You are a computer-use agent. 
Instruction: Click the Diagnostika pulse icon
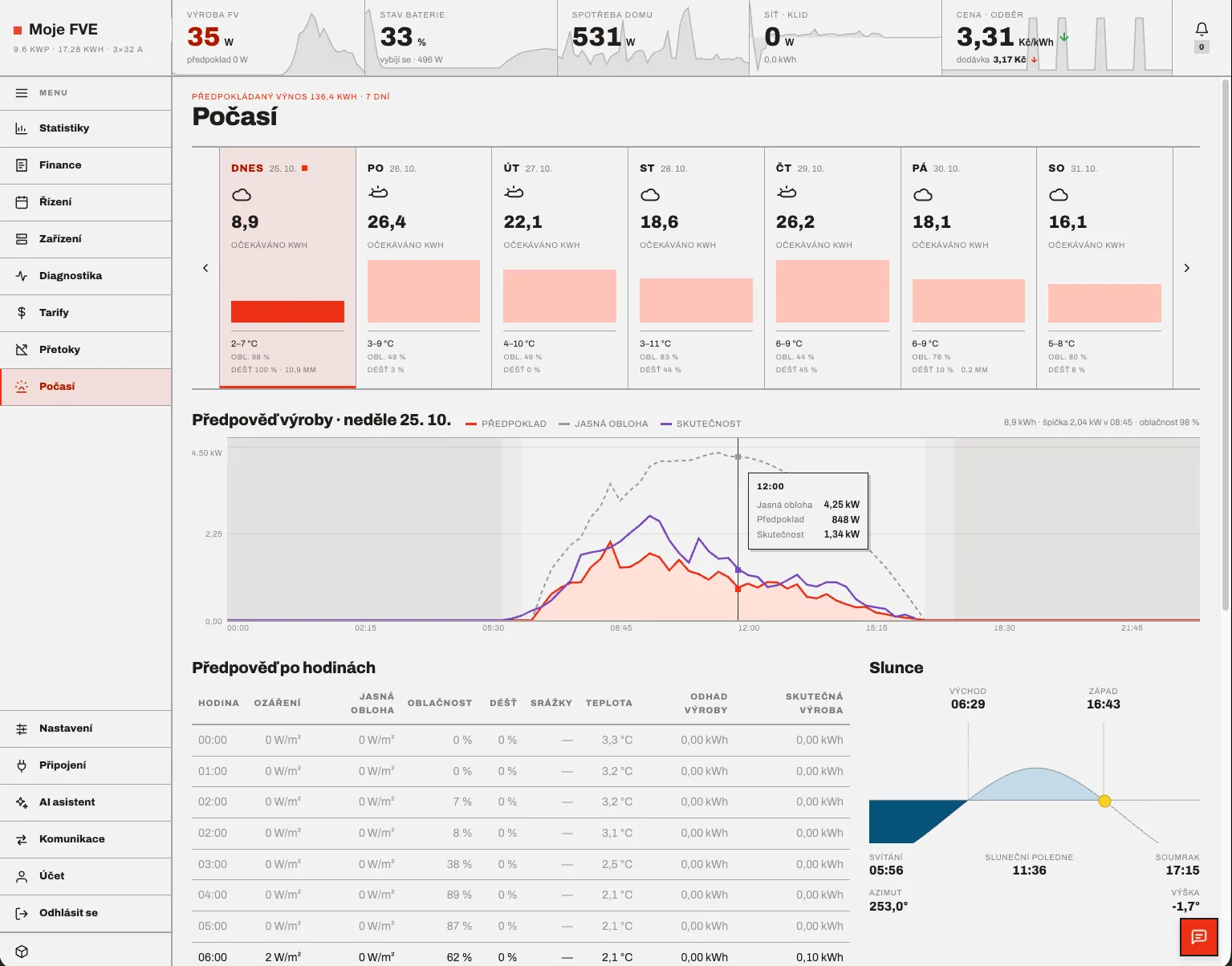(x=22, y=276)
